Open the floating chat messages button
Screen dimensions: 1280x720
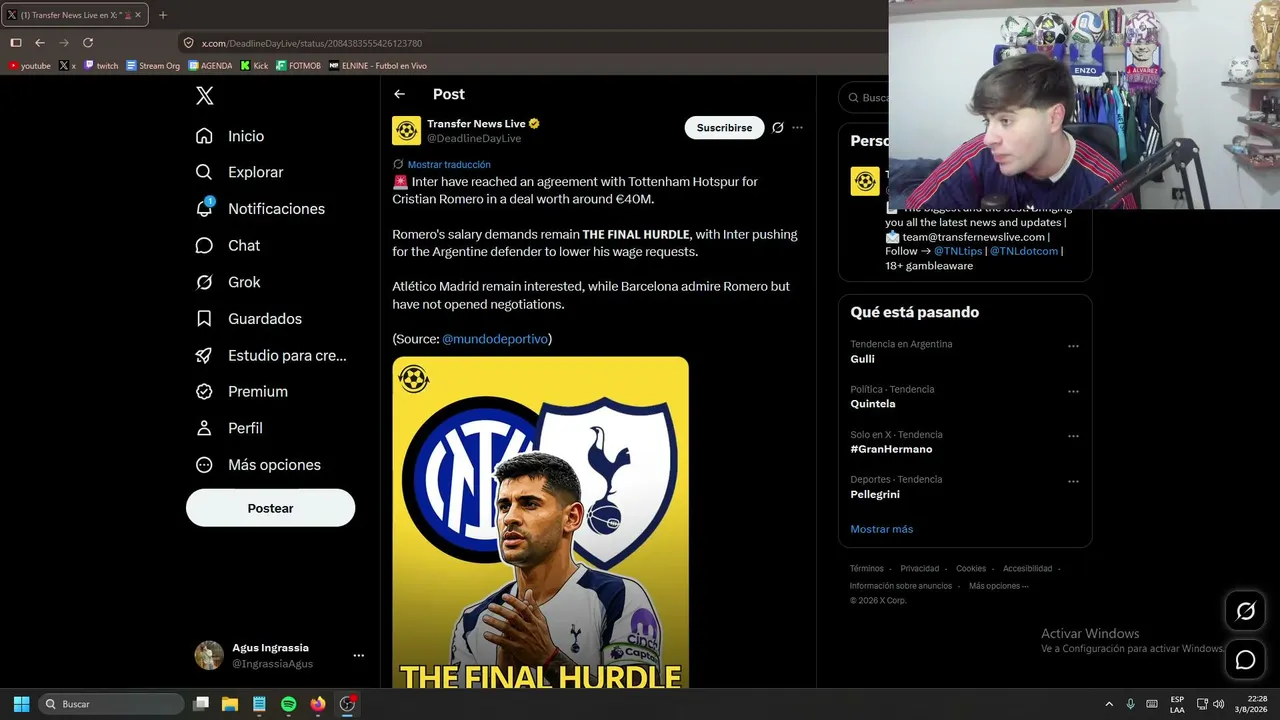(x=1245, y=660)
